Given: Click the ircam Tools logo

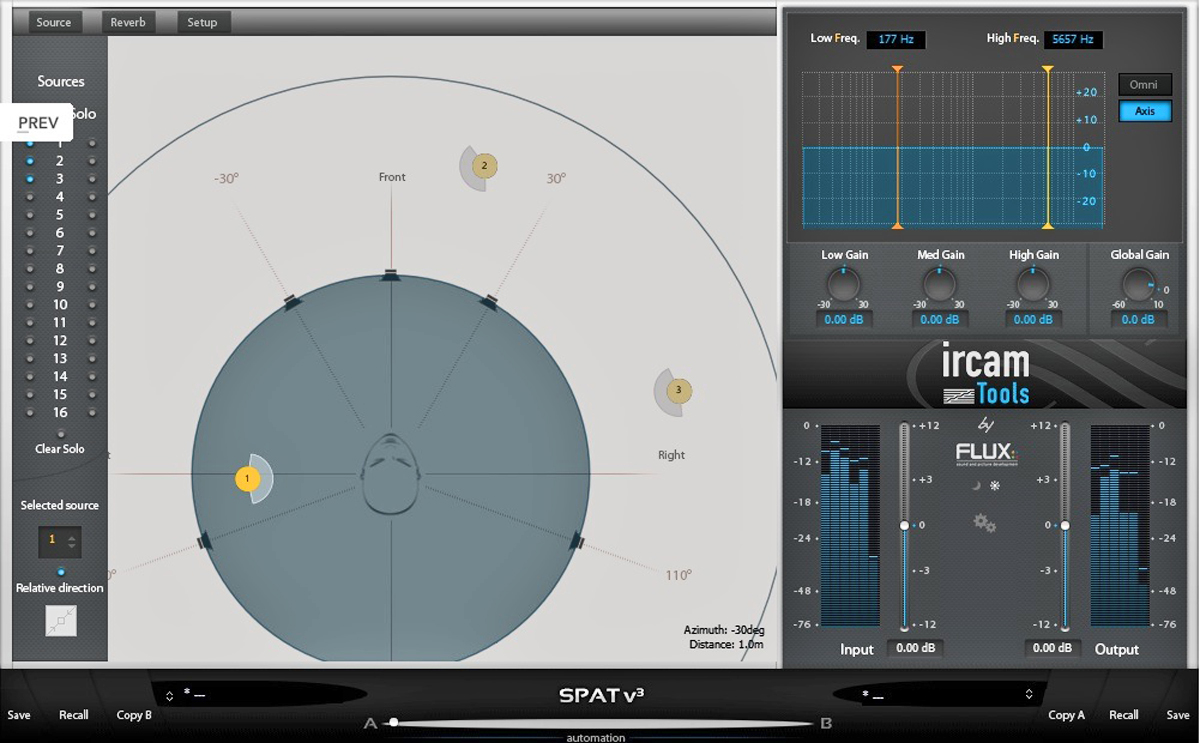Looking at the screenshot, I should (x=985, y=374).
